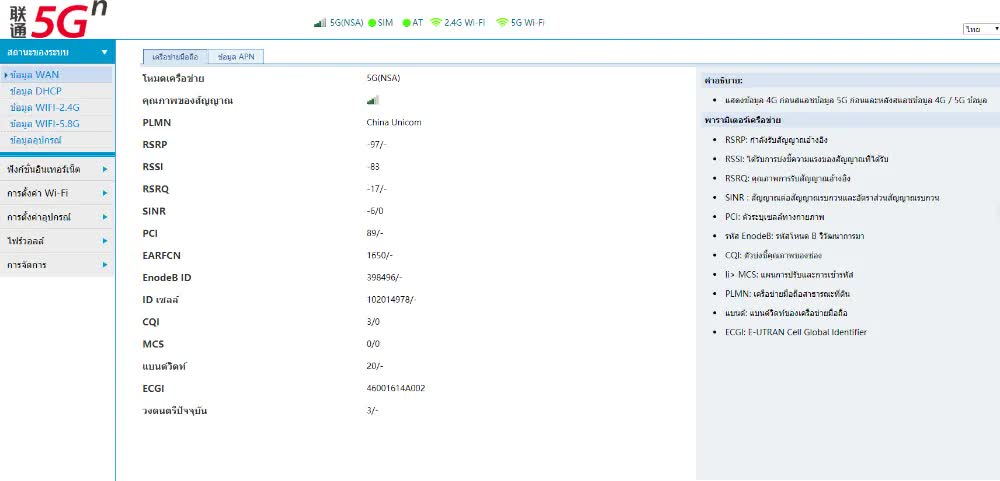Viewport: 1000px width, 481px height.
Task: Click the 5G Wi-Fi status icon
Action: pyautogui.click(x=503, y=22)
